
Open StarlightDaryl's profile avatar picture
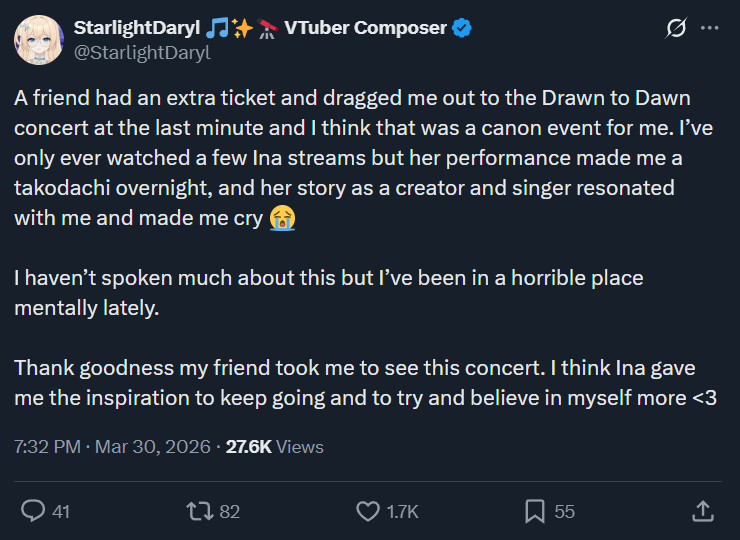(40, 40)
